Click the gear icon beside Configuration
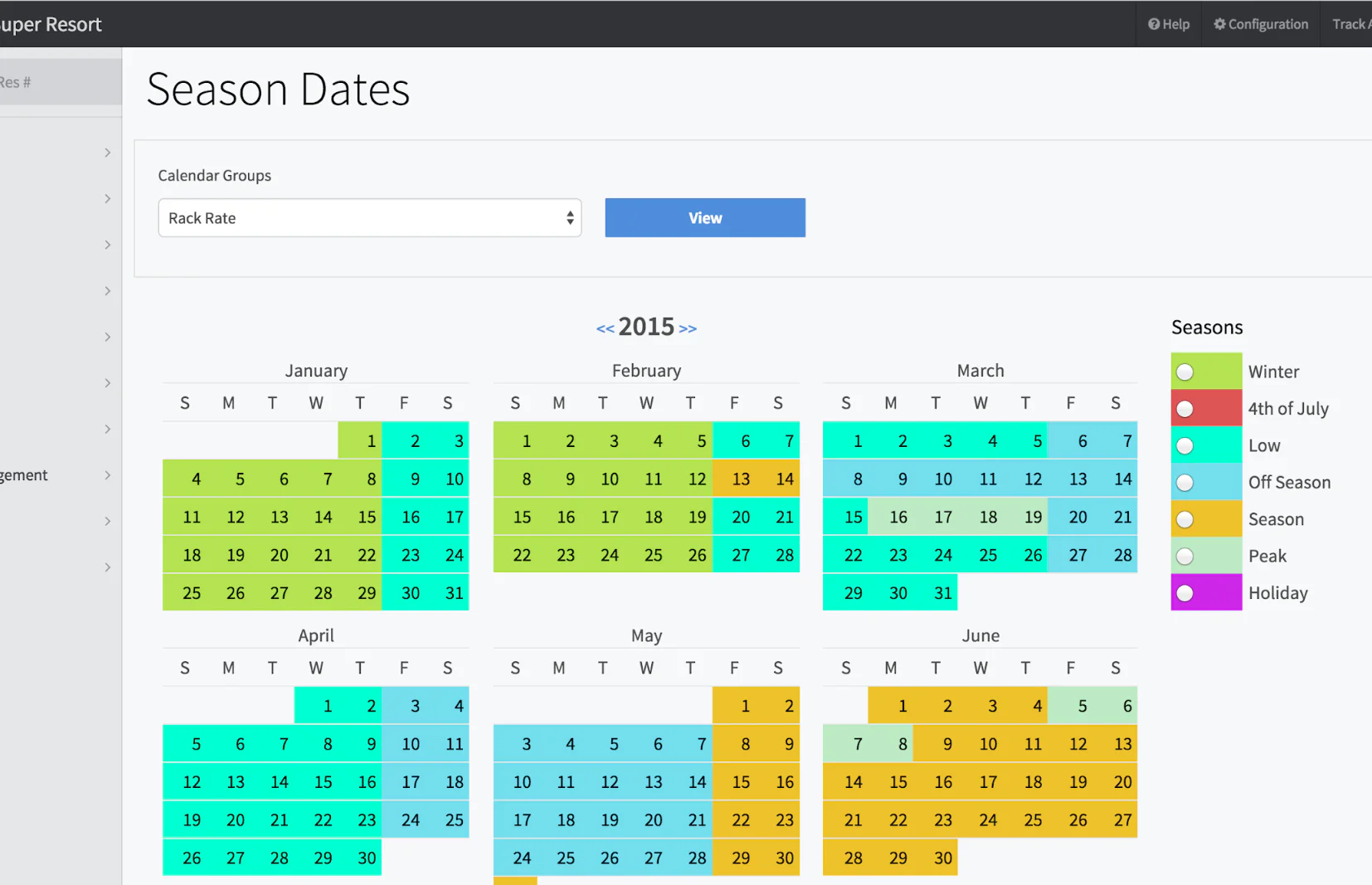This screenshot has width=1372, height=885. (x=1219, y=24)
